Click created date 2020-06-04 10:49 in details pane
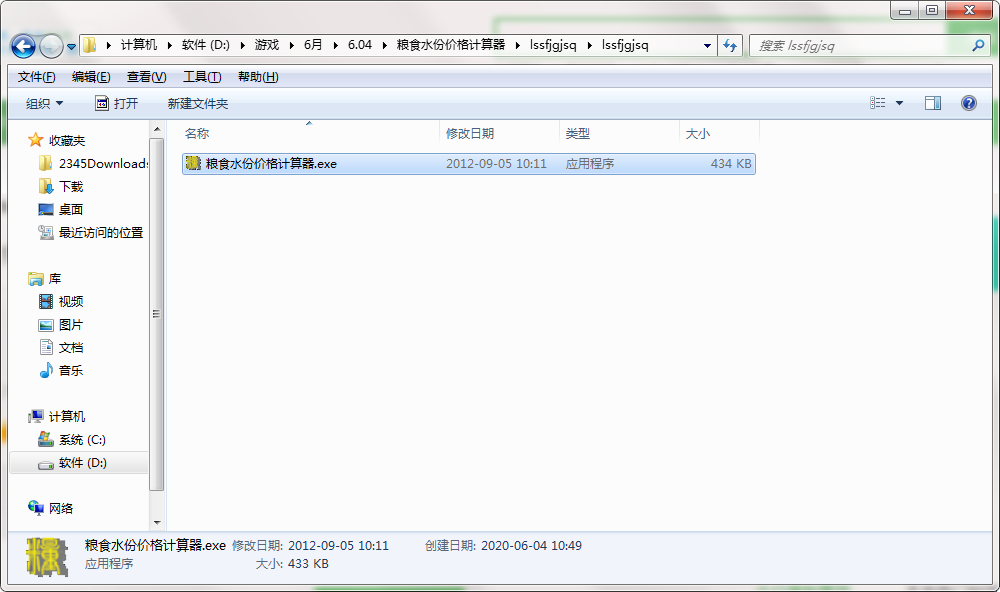 (531, 546)
